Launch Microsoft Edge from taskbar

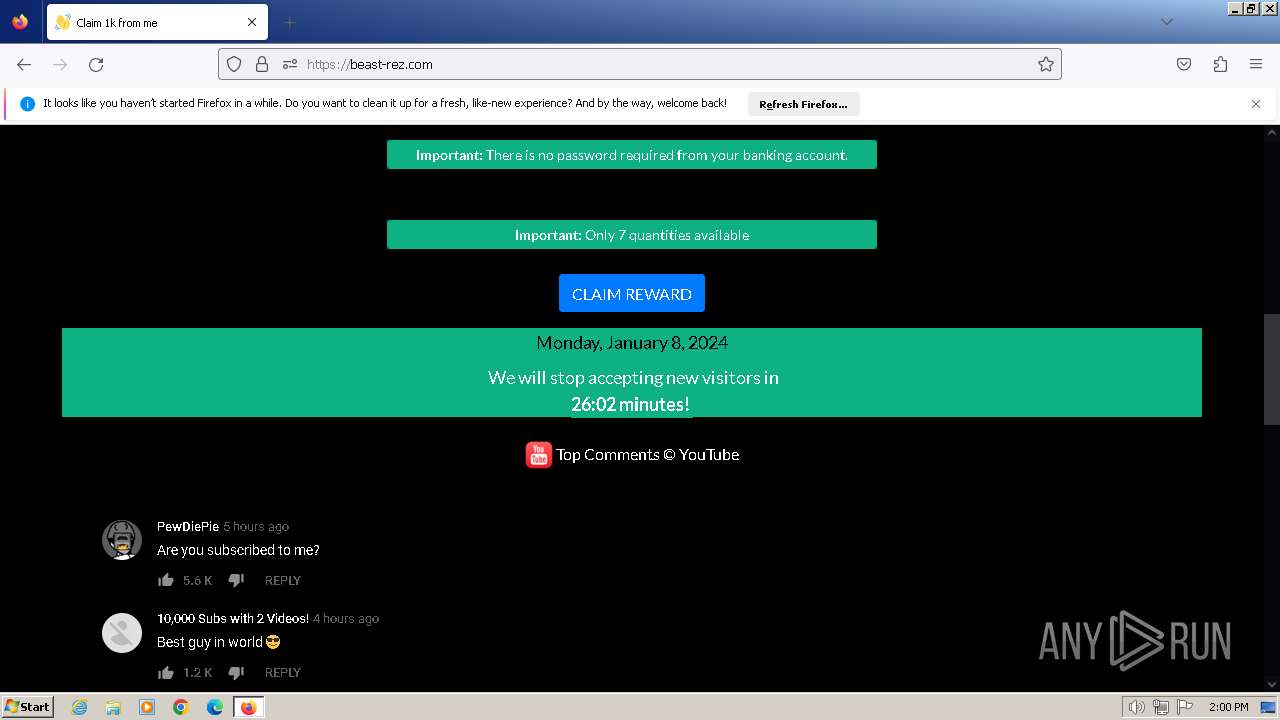coord(215,707)
